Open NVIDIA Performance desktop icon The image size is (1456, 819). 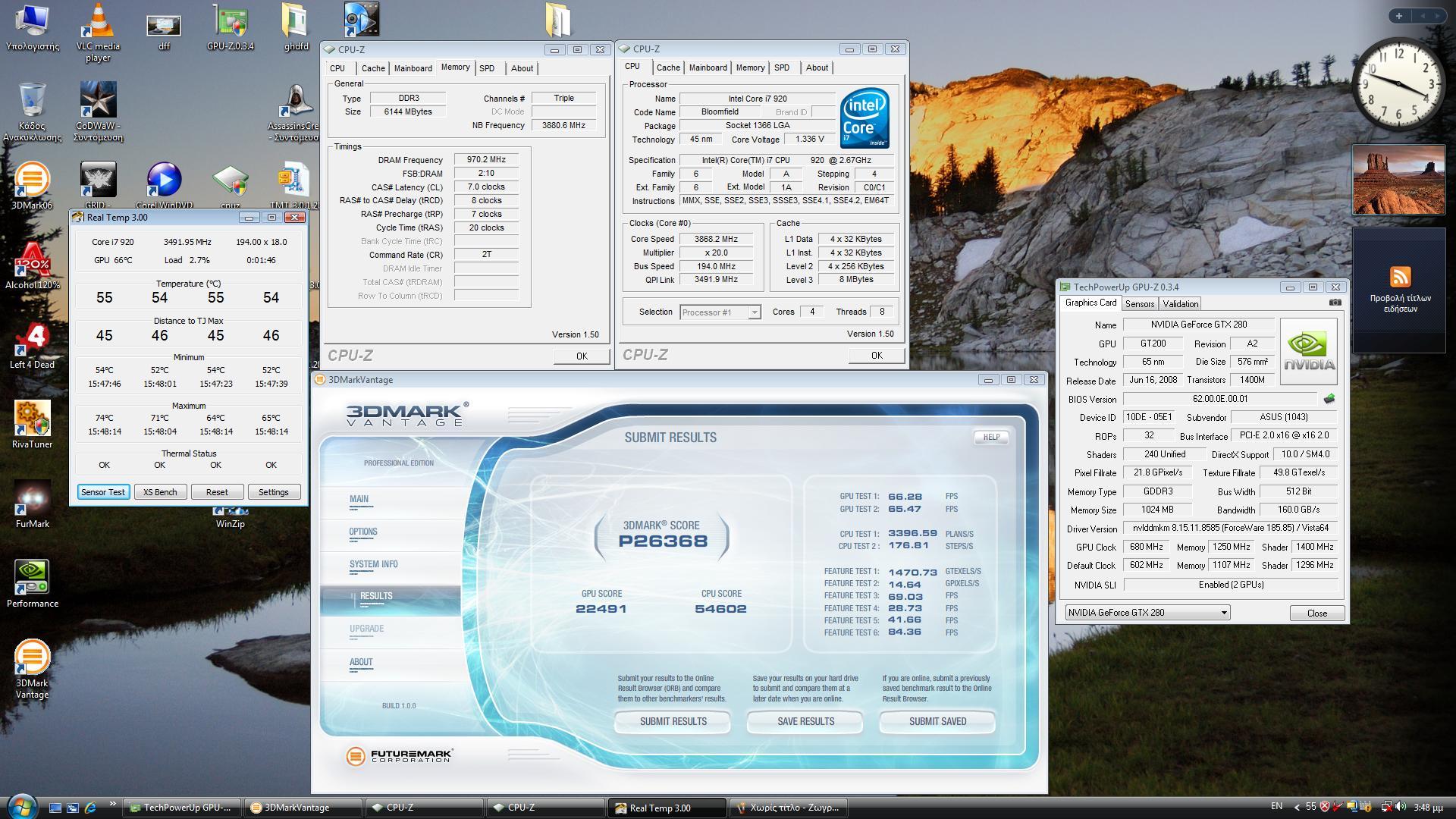[32, 584]
